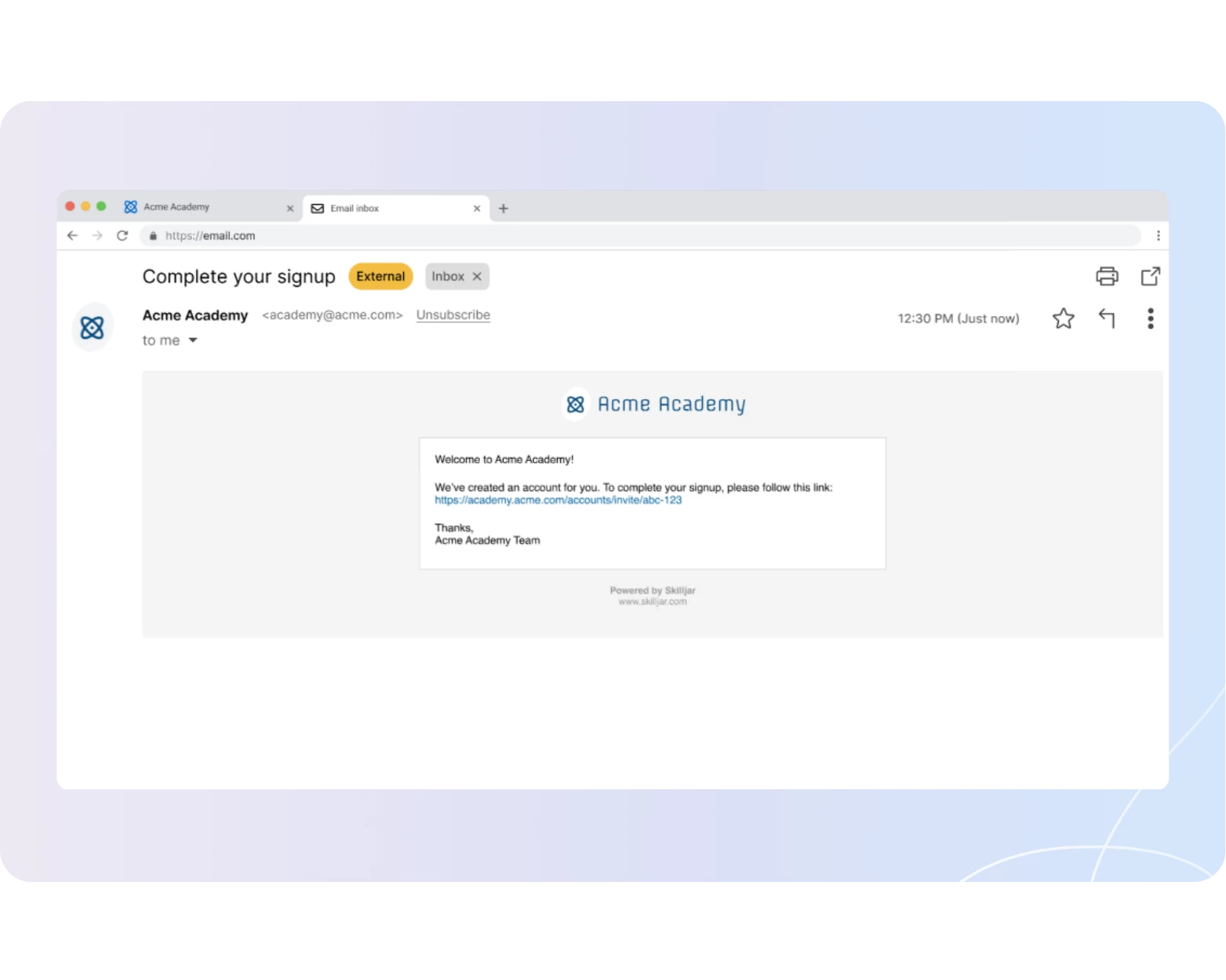Go forward with browser forward arrow
The image size is (1226, 980).
[97, 235]
